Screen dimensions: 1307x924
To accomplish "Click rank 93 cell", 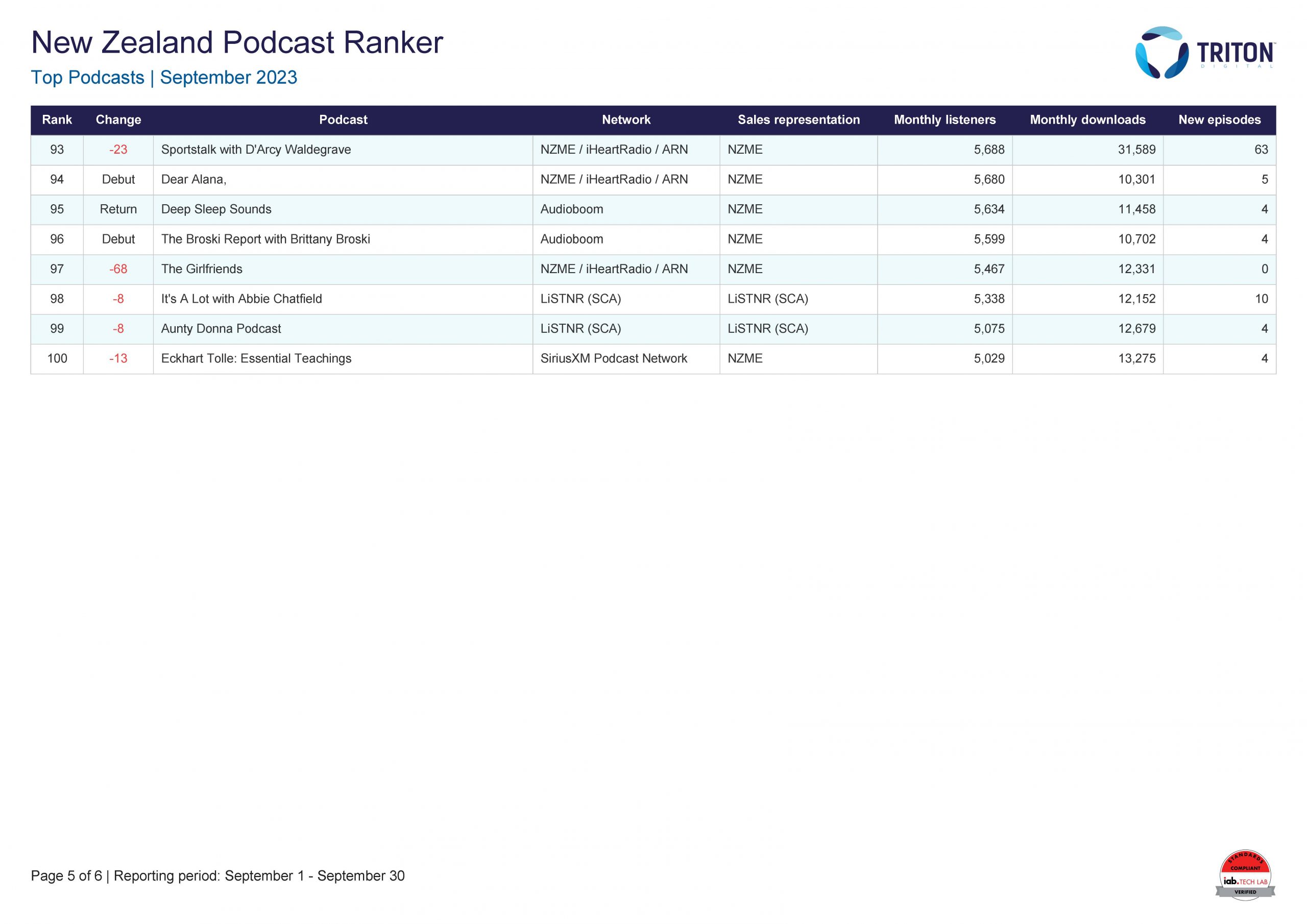I will click(x=57, y=150).
